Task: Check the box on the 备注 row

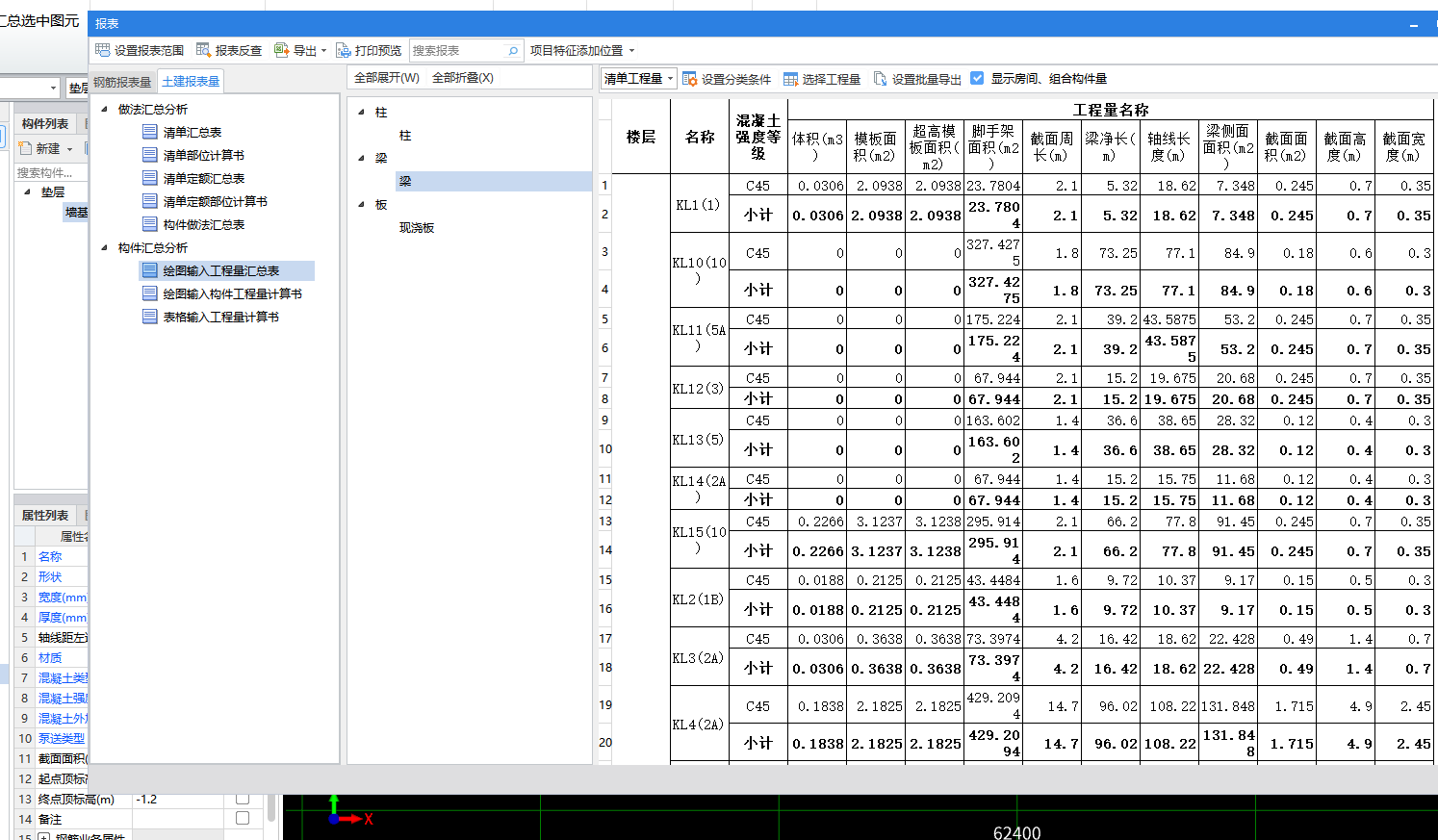Action: pyautogui.click(x=243, y=819)
